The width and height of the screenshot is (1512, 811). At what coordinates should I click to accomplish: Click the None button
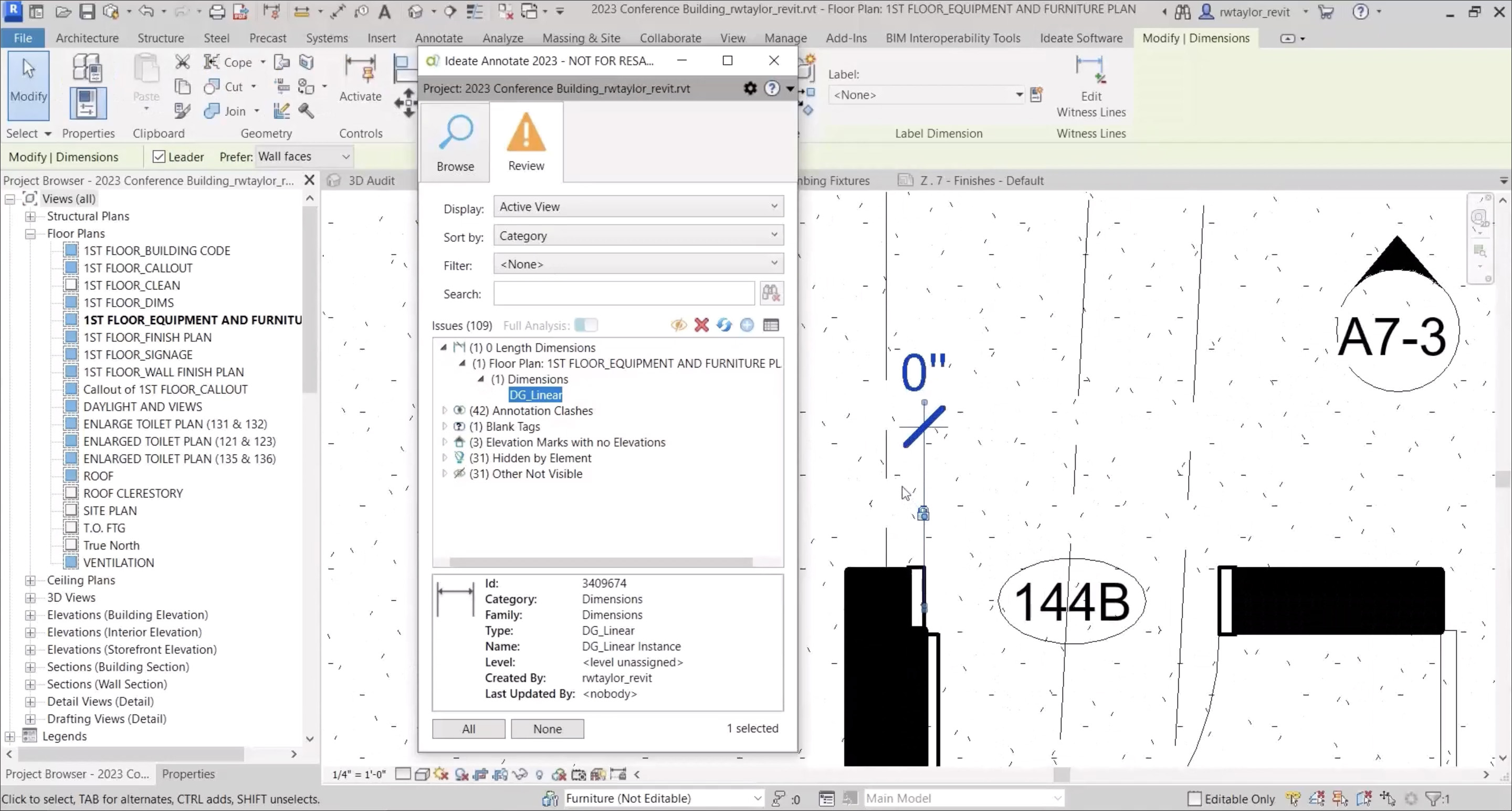click(x=547, y=729)
